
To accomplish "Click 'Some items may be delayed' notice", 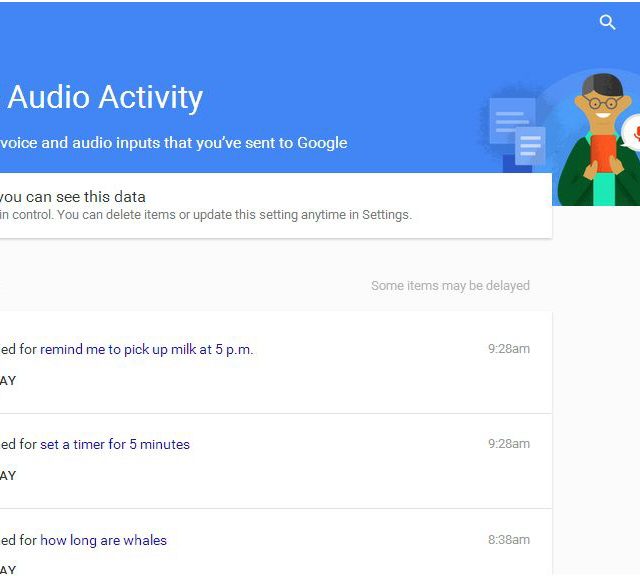I will [x=450, y=285].
